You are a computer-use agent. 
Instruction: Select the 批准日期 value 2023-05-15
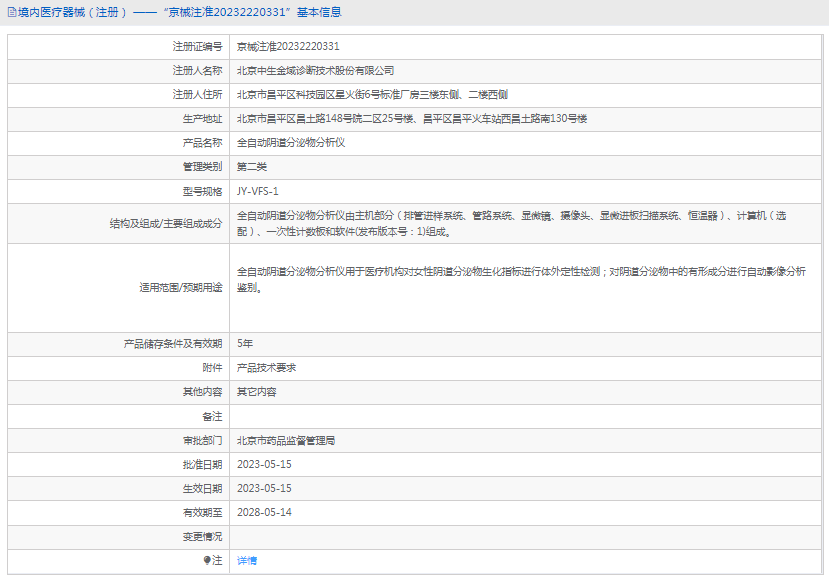(264, 465)
